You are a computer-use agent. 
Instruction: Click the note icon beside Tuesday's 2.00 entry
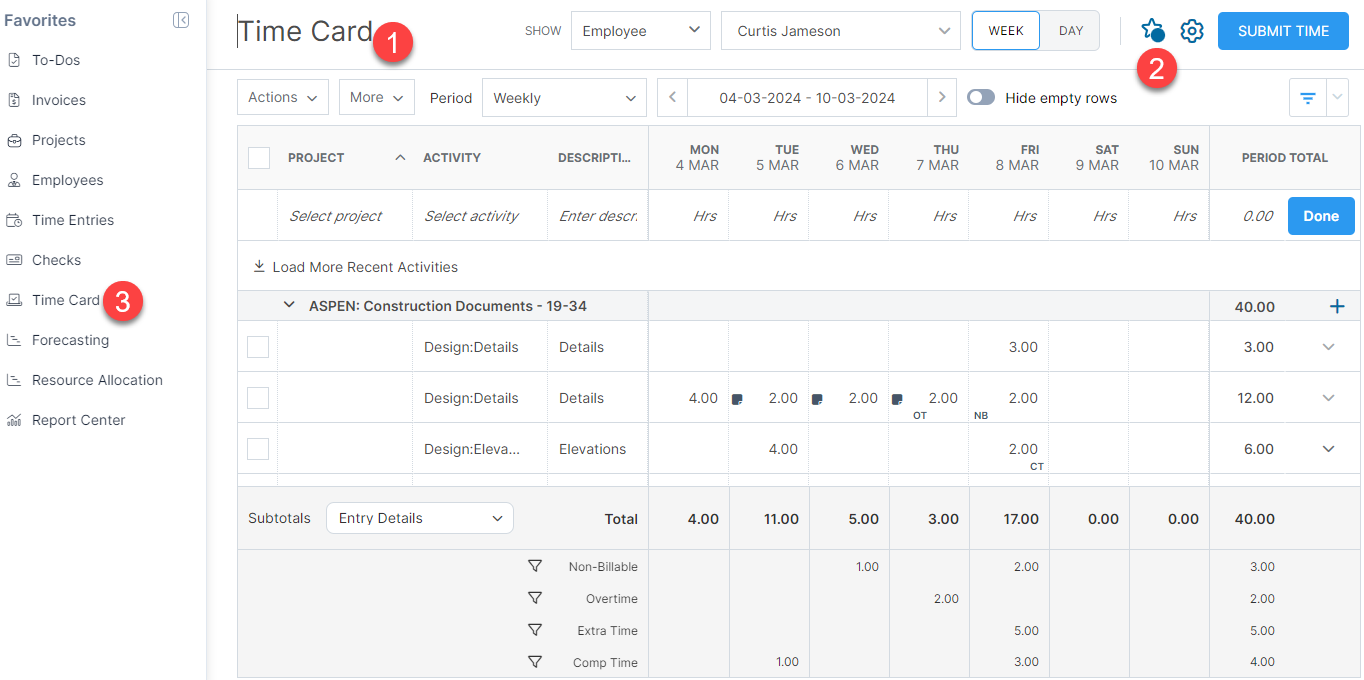[x=738, y=397]
